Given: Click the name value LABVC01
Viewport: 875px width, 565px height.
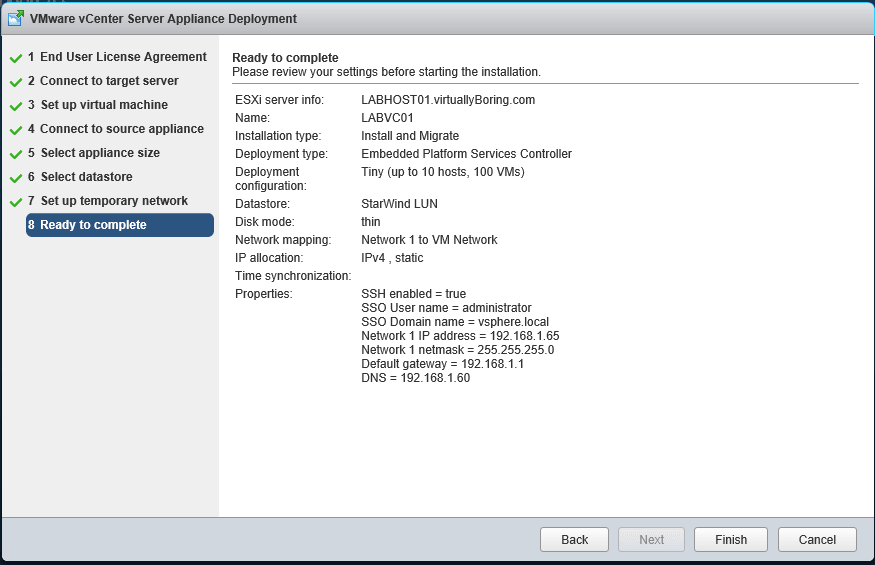Looking at the screenshot, I should point(387,118).
